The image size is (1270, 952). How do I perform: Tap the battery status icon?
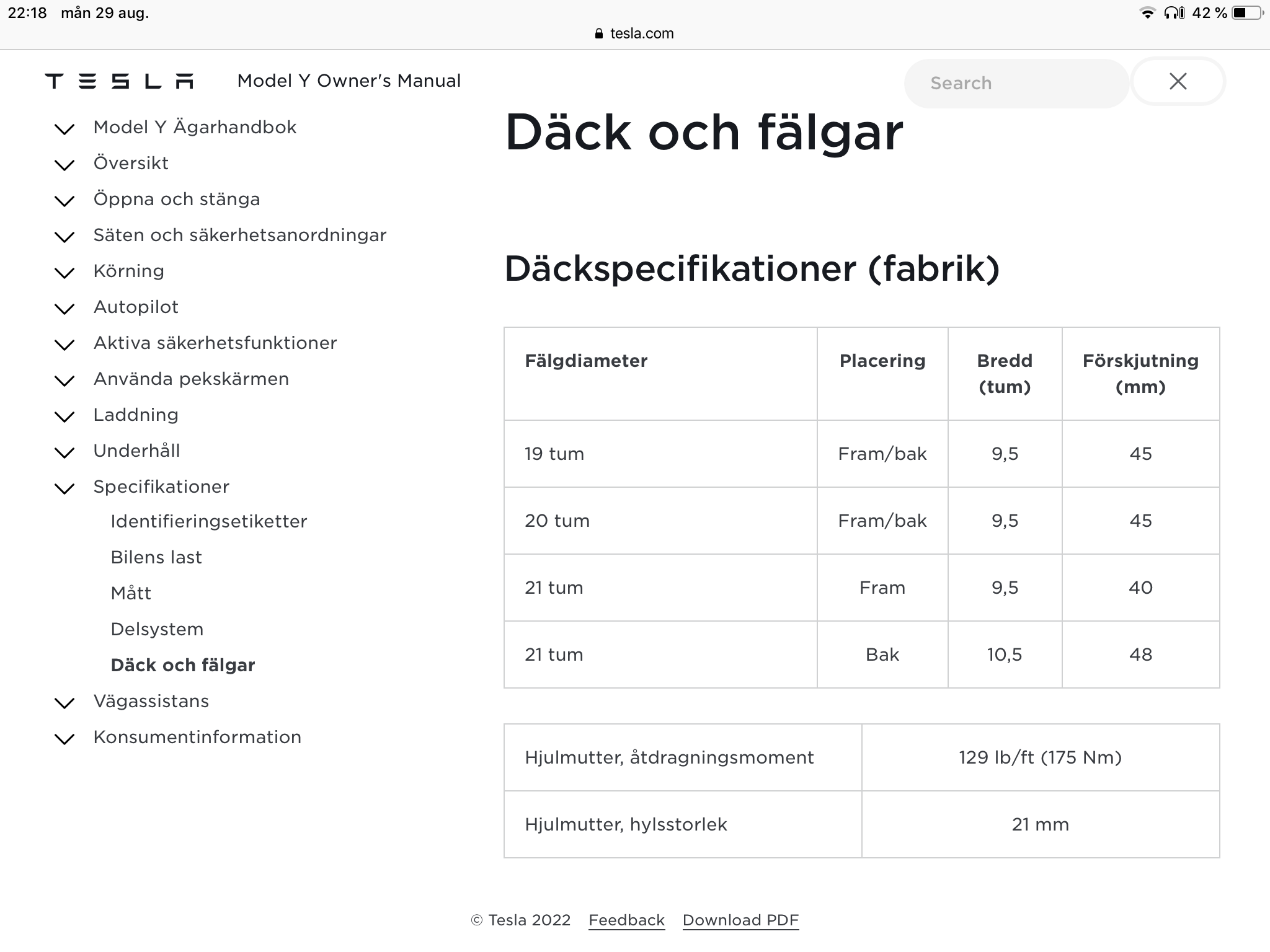coord(1247,13)
